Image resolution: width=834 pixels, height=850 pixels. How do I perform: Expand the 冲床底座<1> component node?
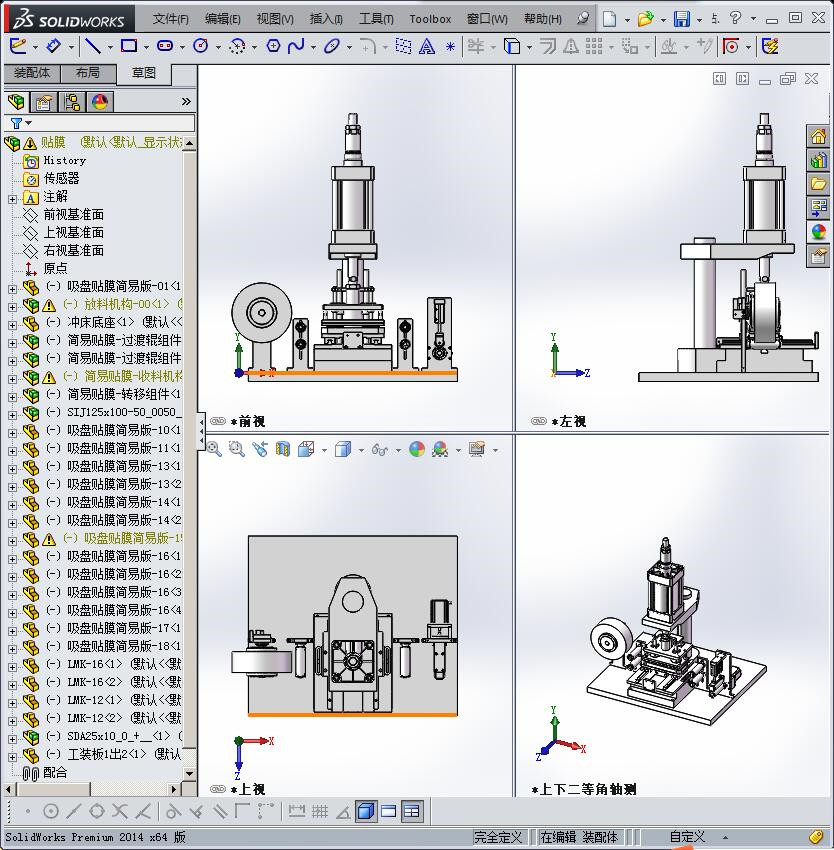(12, 323)
